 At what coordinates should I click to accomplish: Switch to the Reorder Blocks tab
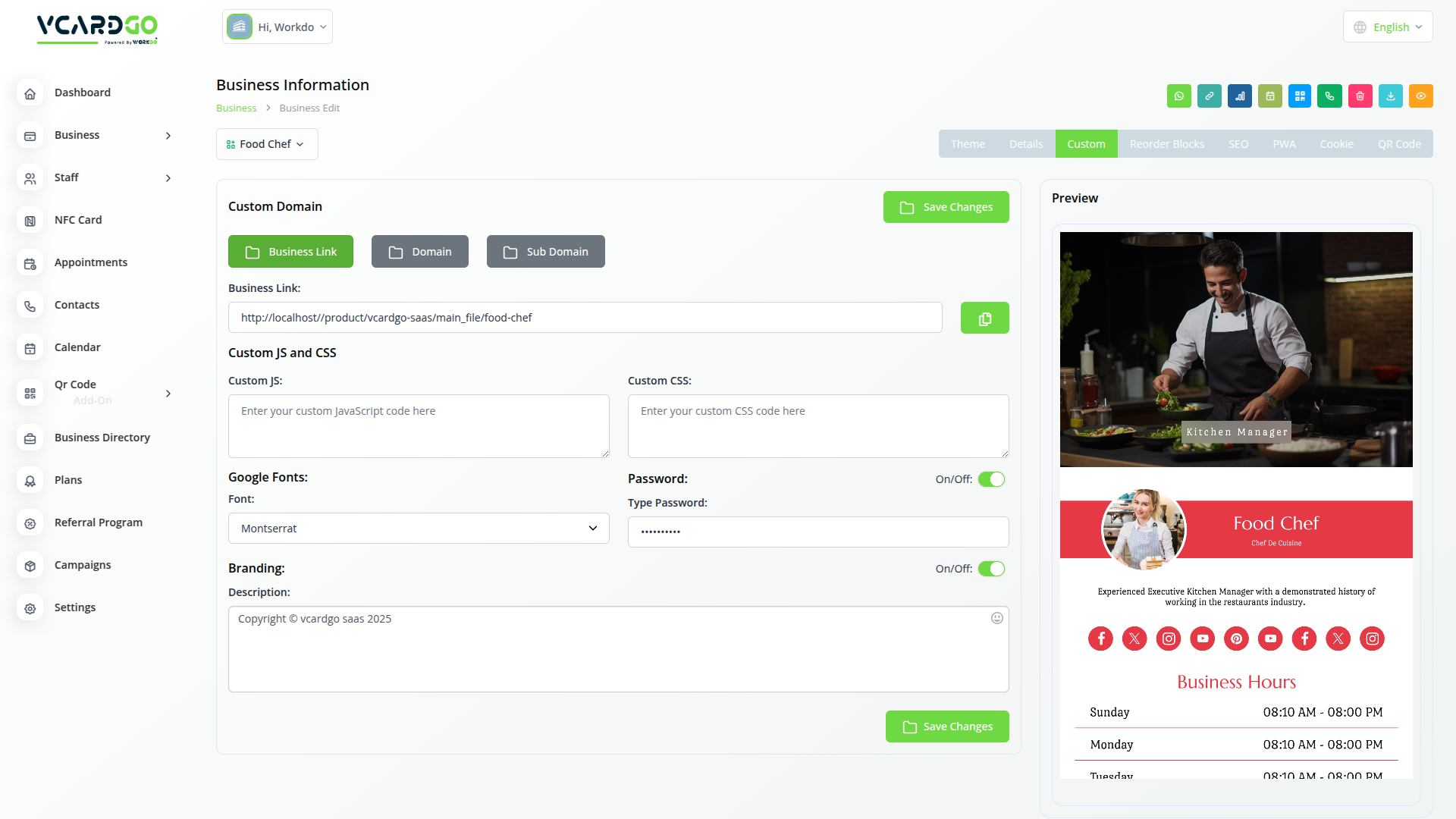click(1166, 144)
